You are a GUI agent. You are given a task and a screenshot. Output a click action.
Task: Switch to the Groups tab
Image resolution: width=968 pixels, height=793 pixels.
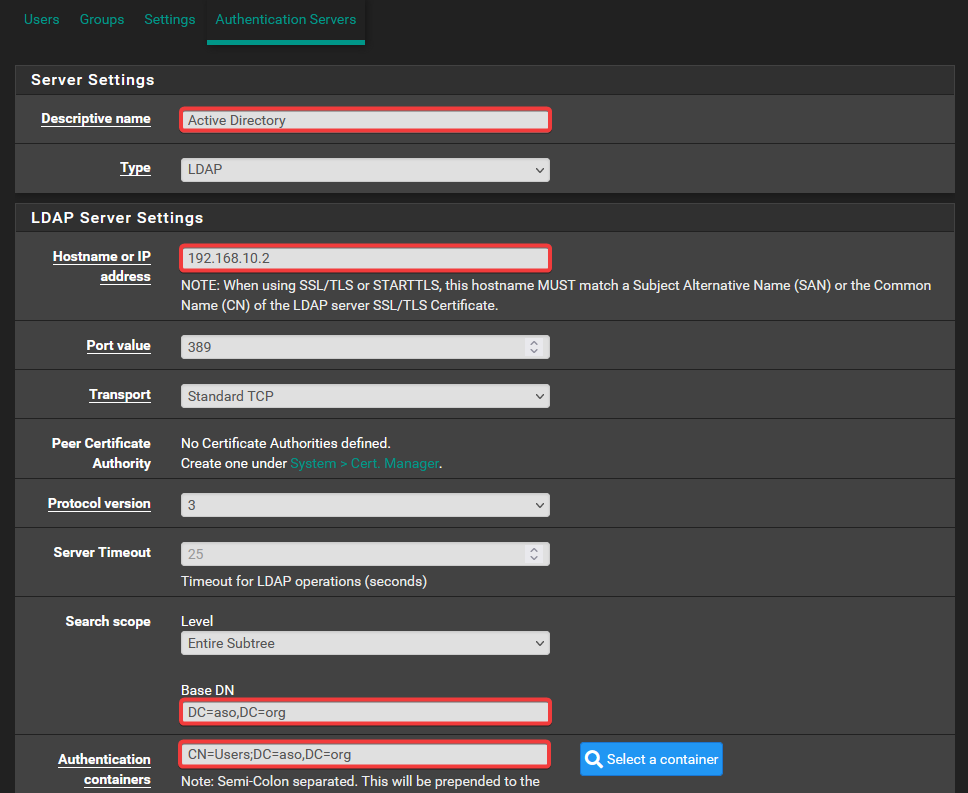point(102,19)
